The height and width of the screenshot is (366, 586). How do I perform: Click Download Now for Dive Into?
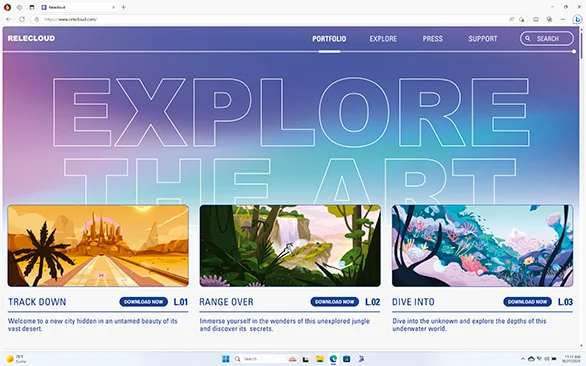point(527,302)
